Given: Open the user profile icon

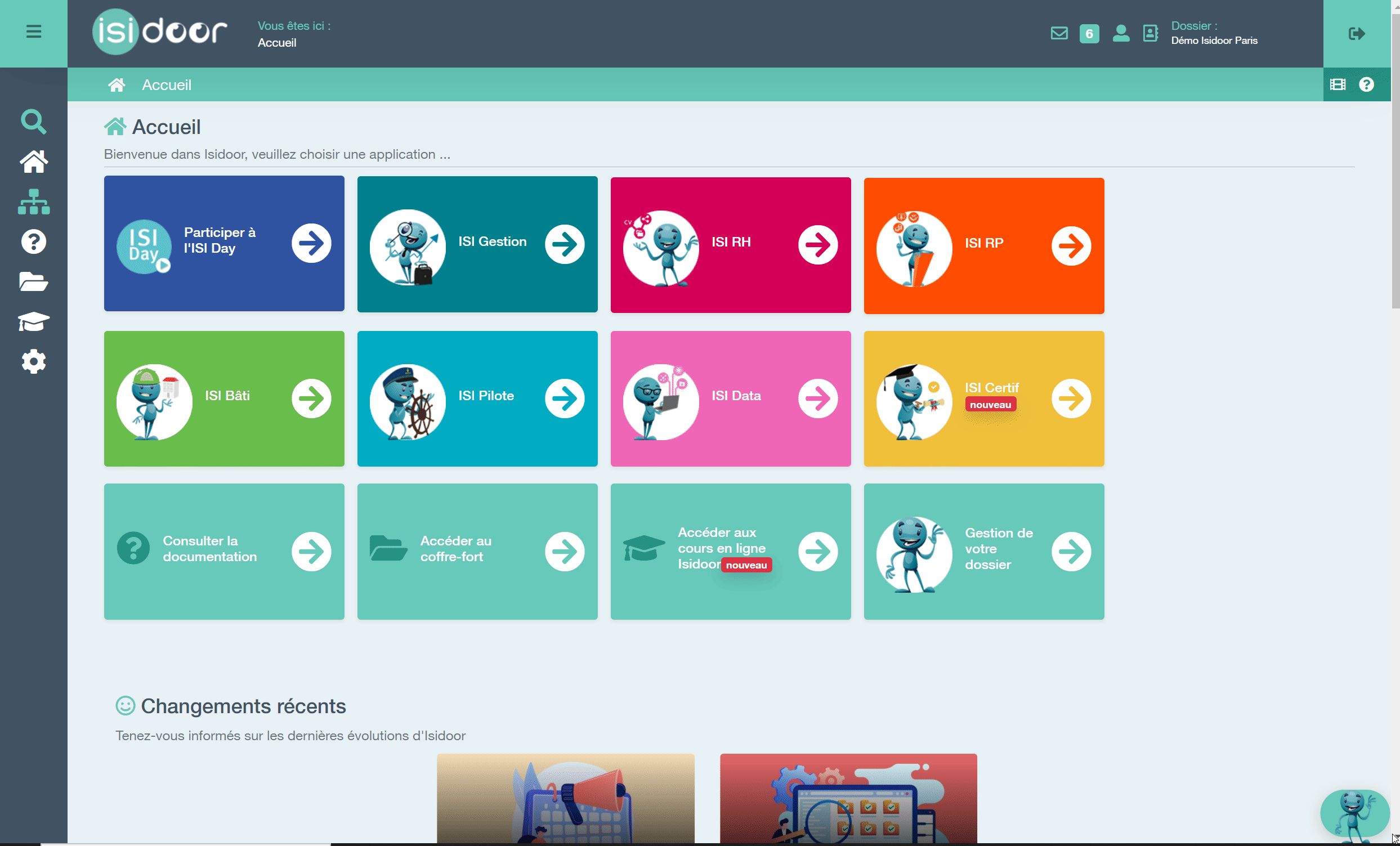Looking at the screenshot, I should 1121,33.
